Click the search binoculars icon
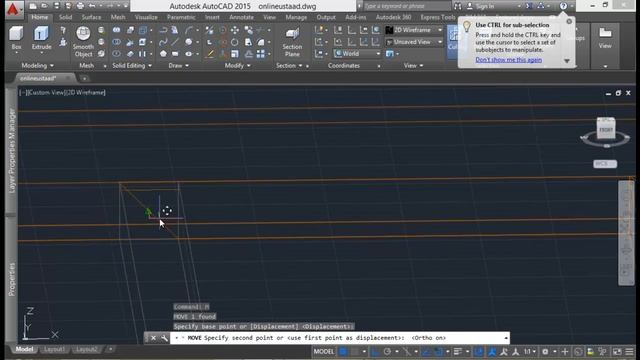 [x=458, y=6]
